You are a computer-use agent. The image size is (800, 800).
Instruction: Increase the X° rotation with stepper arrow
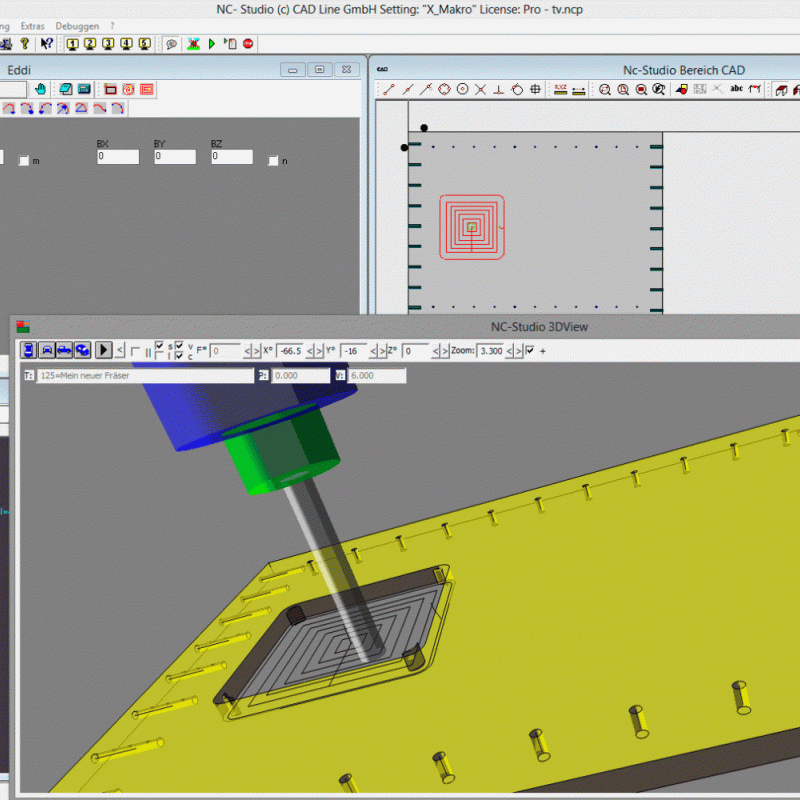click(x=317, y=350)
